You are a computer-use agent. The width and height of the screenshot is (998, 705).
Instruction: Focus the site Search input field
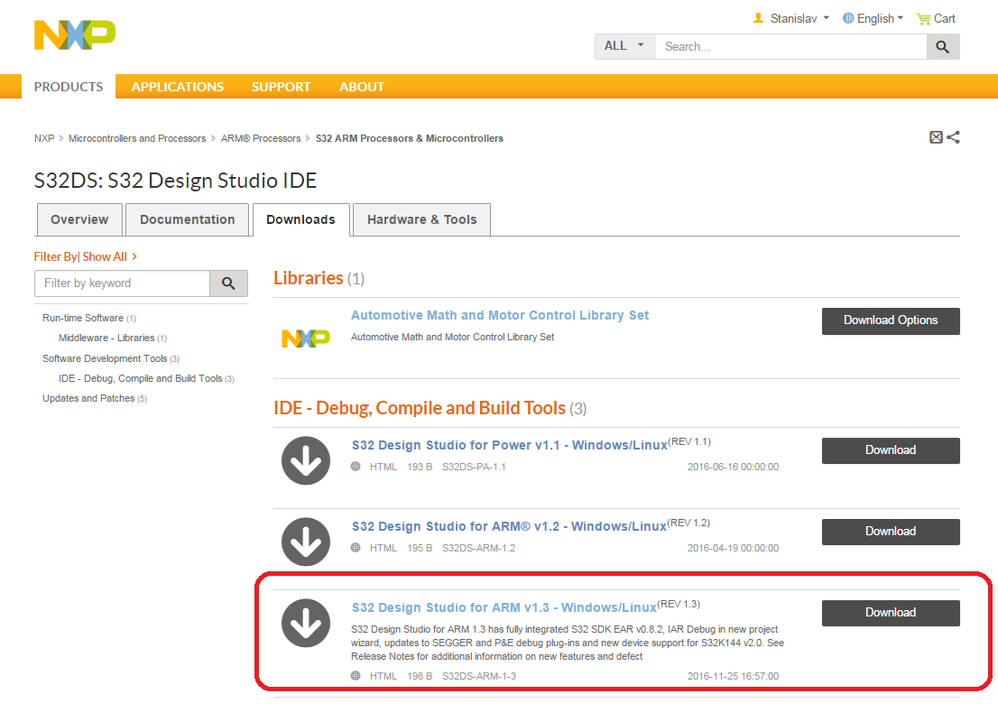pyautogui.click(x=791, y=46)
